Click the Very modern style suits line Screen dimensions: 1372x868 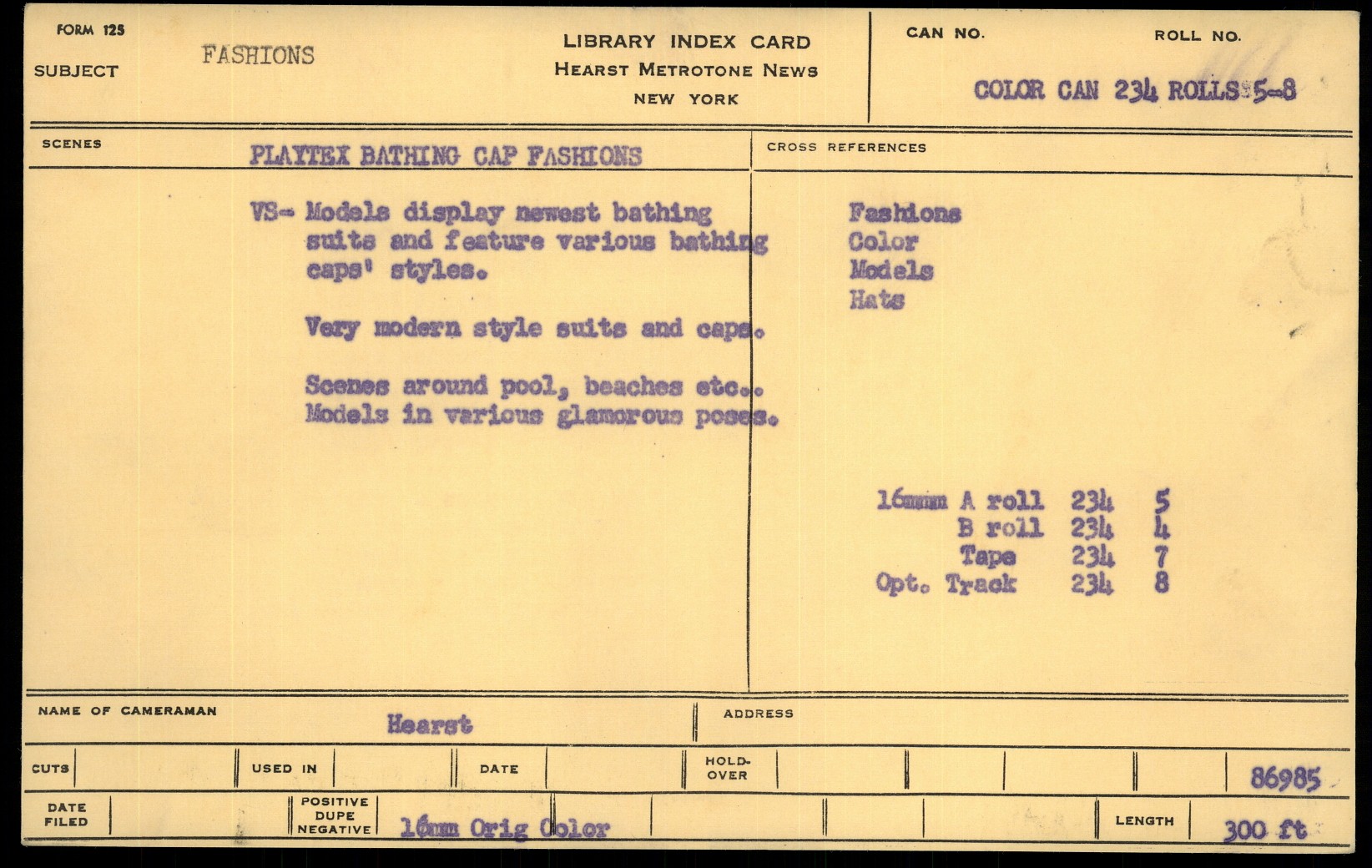(534, 328)
